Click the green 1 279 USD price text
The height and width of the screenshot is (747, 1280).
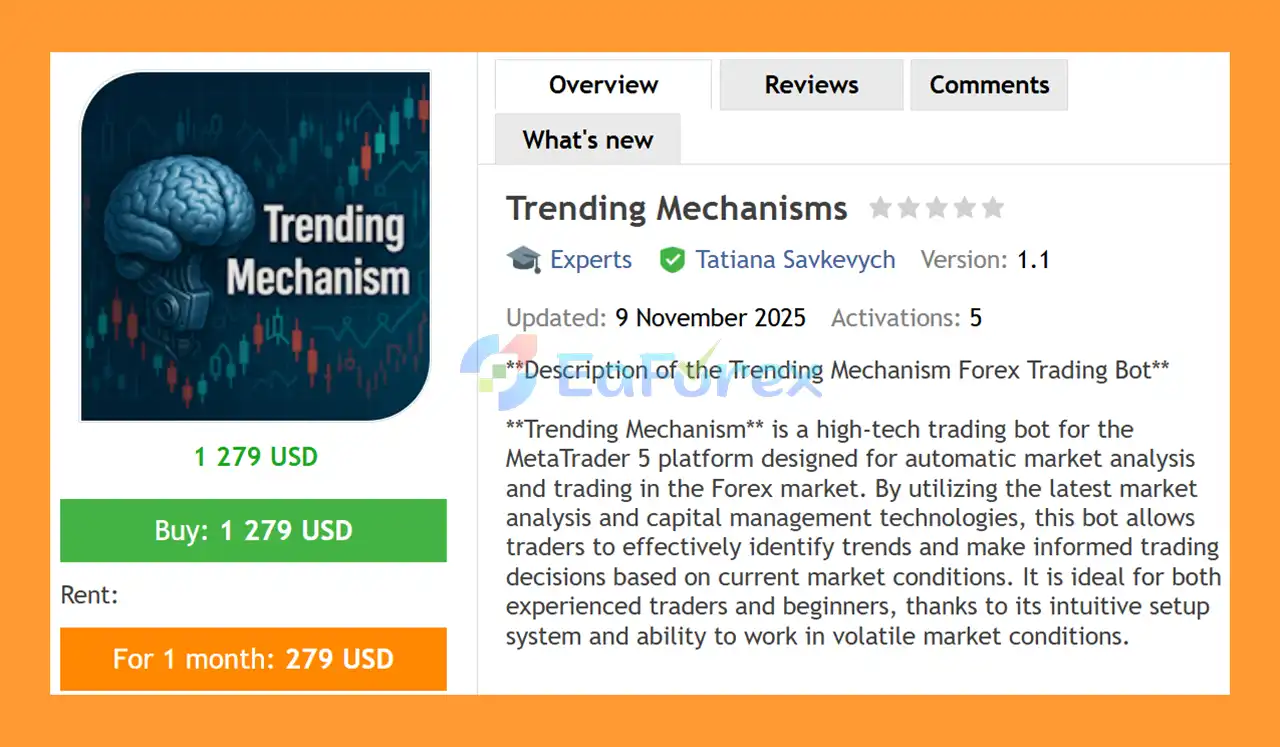point(256,457)
